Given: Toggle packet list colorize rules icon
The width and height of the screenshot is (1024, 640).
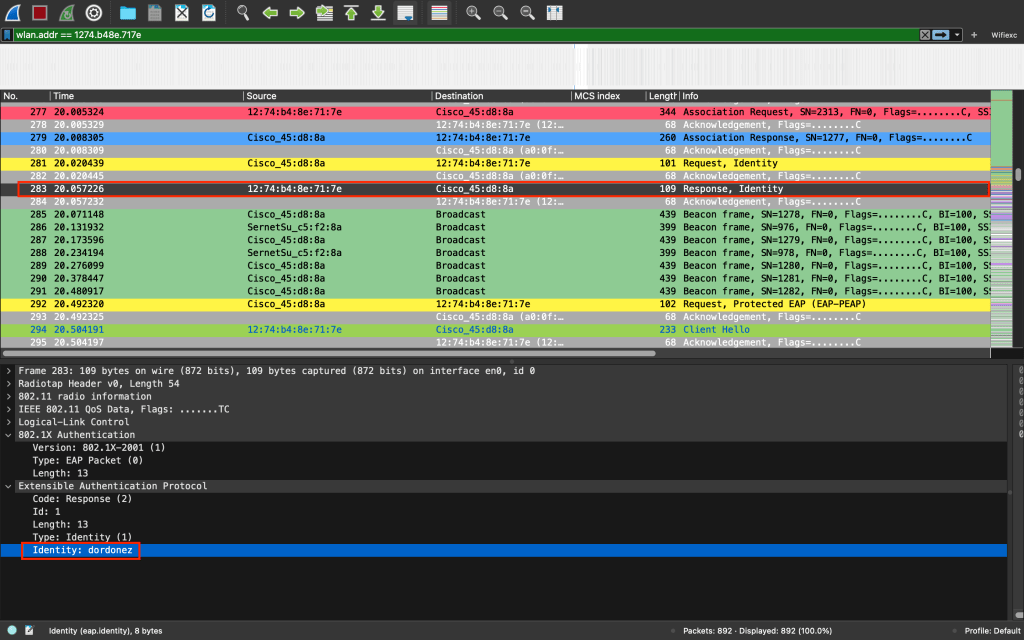Looking at the screenshot, I should 438,13.
